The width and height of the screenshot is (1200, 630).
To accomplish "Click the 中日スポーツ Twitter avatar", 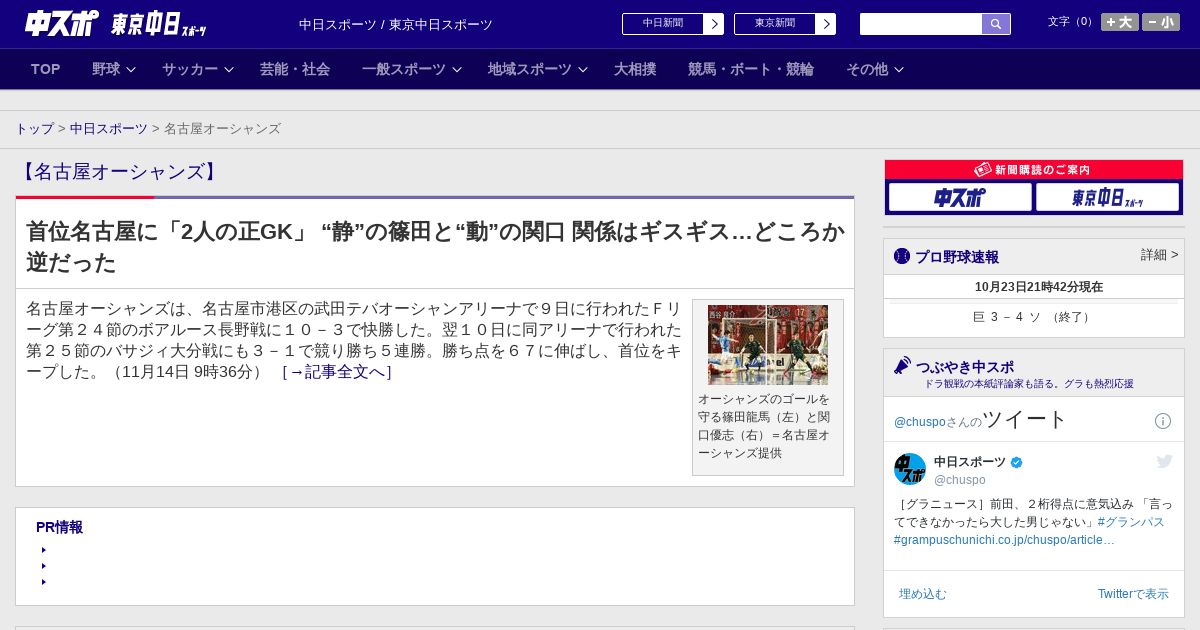I will [x=910, y=469].
